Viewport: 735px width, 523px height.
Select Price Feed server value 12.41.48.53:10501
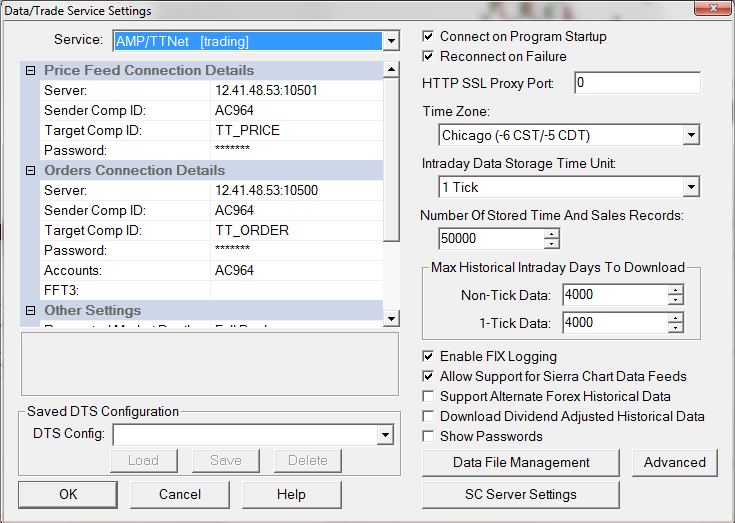[297, 90]
